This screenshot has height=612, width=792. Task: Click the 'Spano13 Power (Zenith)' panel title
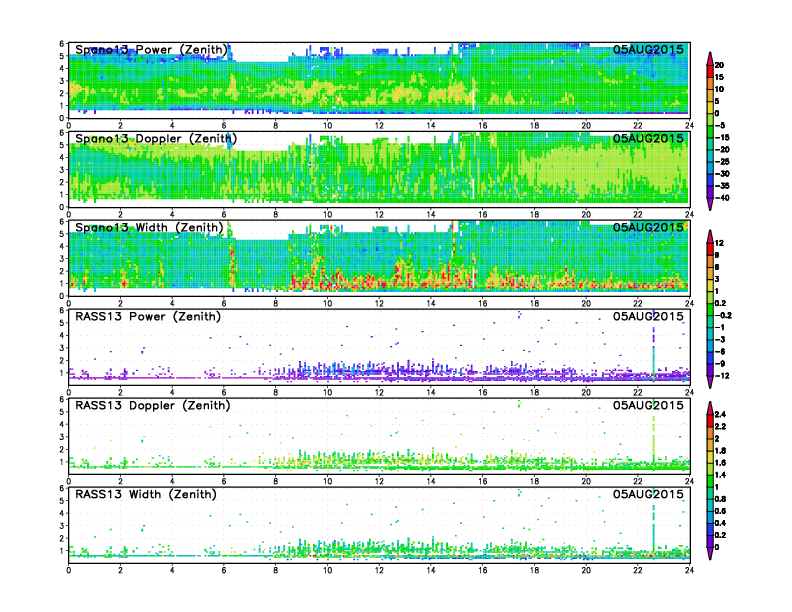click(x=152, y=50)
